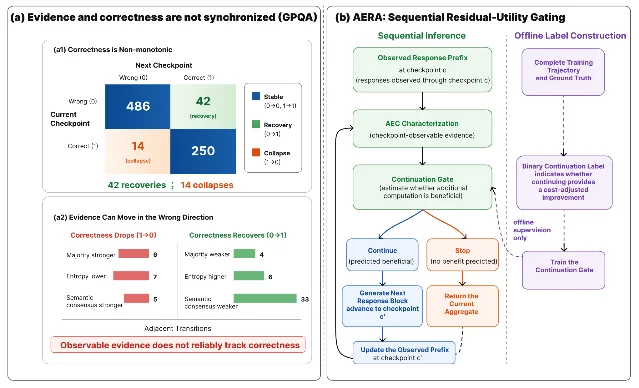Click the Observed Response Prefix box
Image resolution: width=639 pixels, height=388 pixels.
tap(422, 69)
